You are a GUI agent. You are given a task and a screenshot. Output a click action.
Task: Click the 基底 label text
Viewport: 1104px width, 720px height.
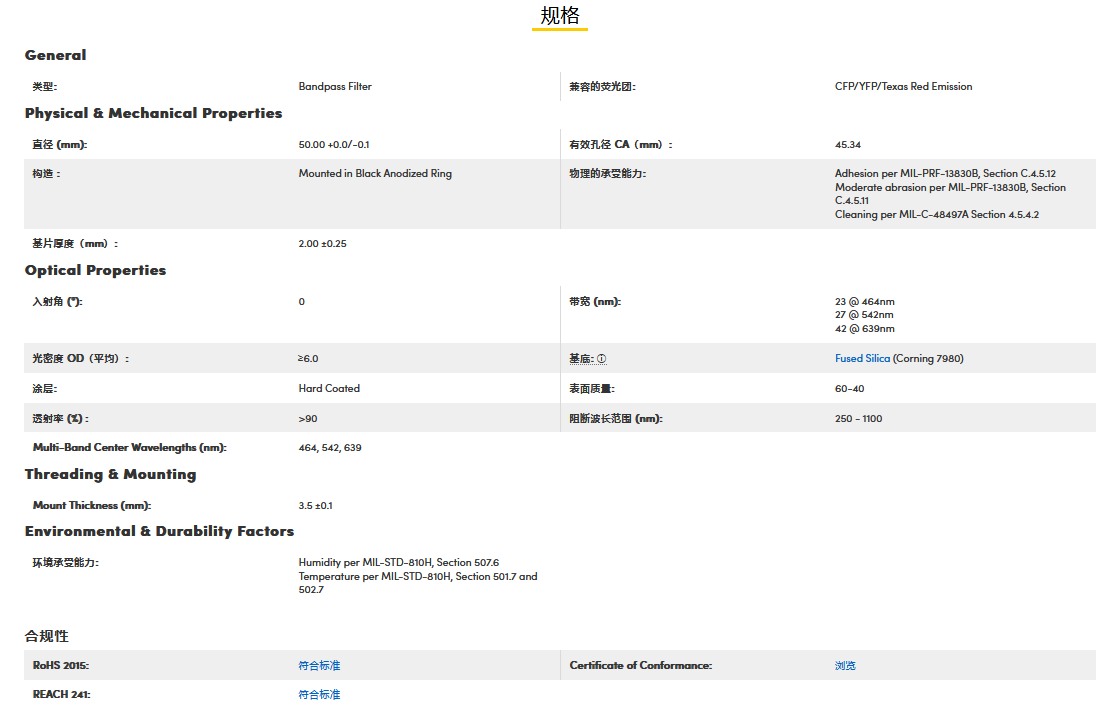point(580,359)
